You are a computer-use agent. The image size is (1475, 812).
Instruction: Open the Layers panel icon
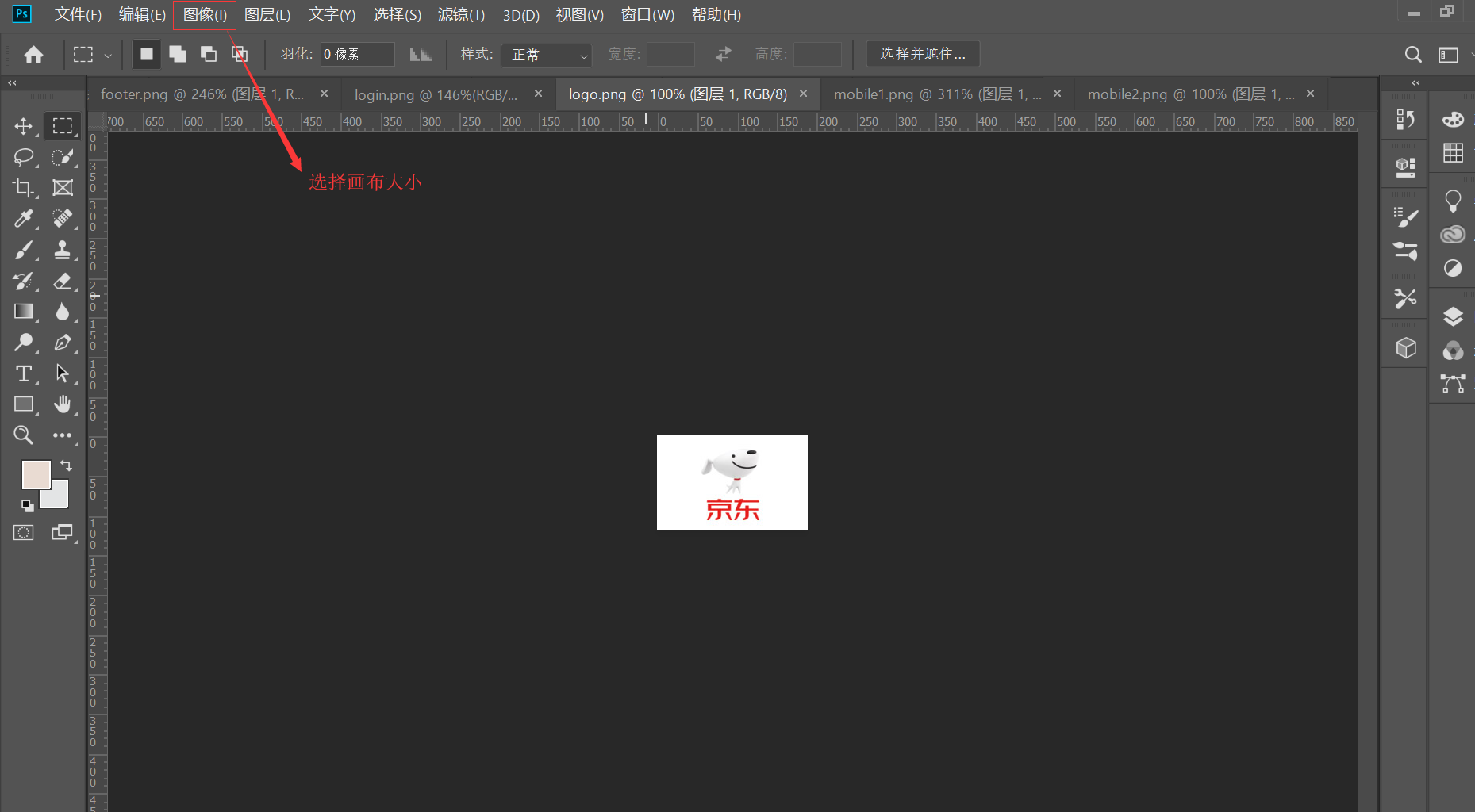tap(1453, 316)
